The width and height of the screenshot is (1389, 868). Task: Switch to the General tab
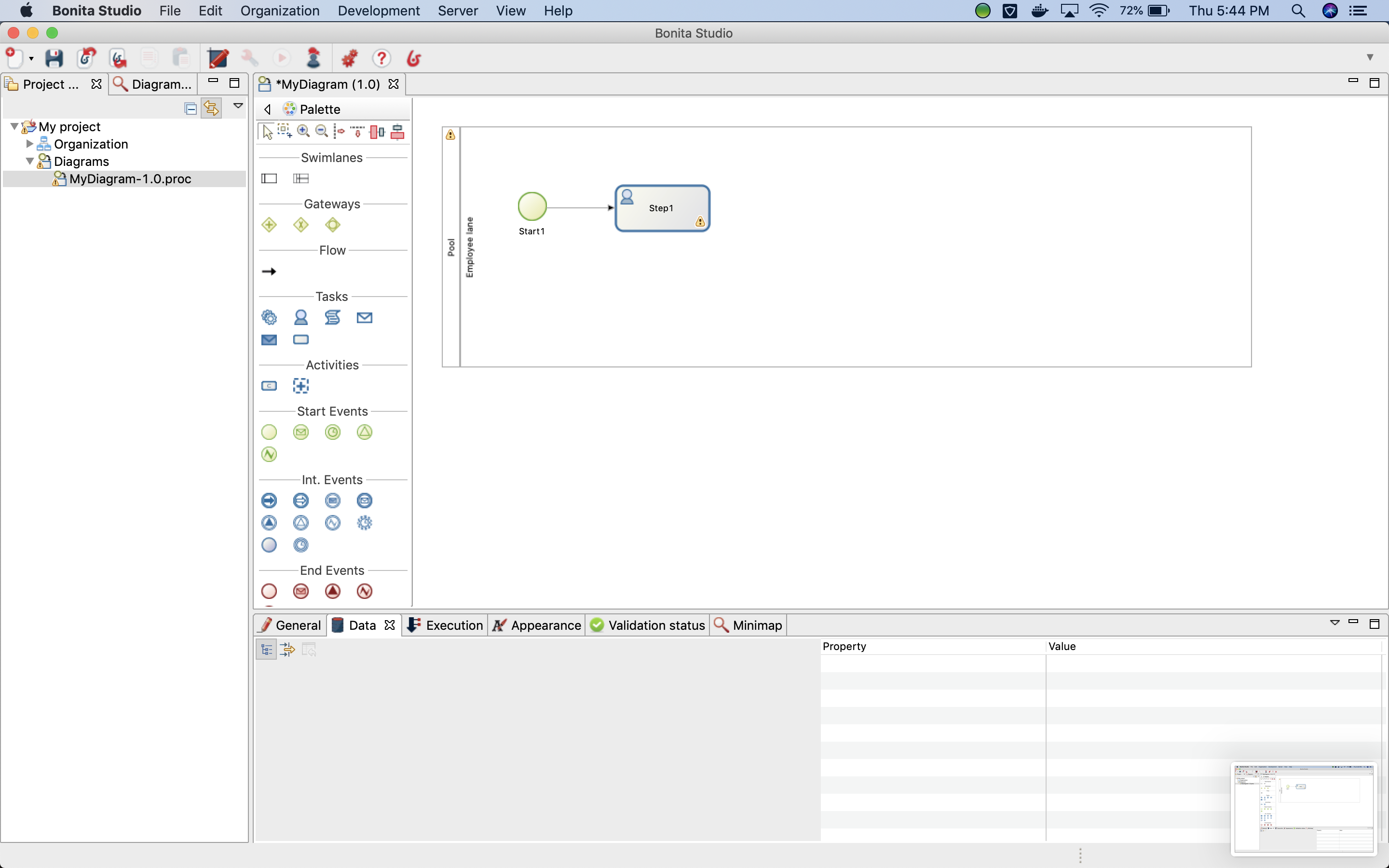(290, 625)
